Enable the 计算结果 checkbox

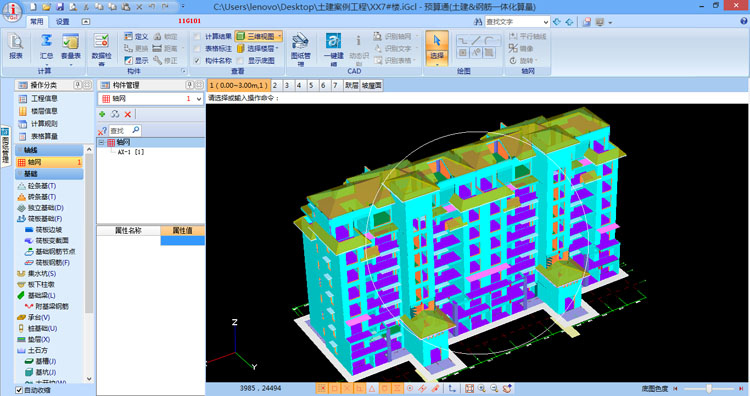click(x=197, y=36)
